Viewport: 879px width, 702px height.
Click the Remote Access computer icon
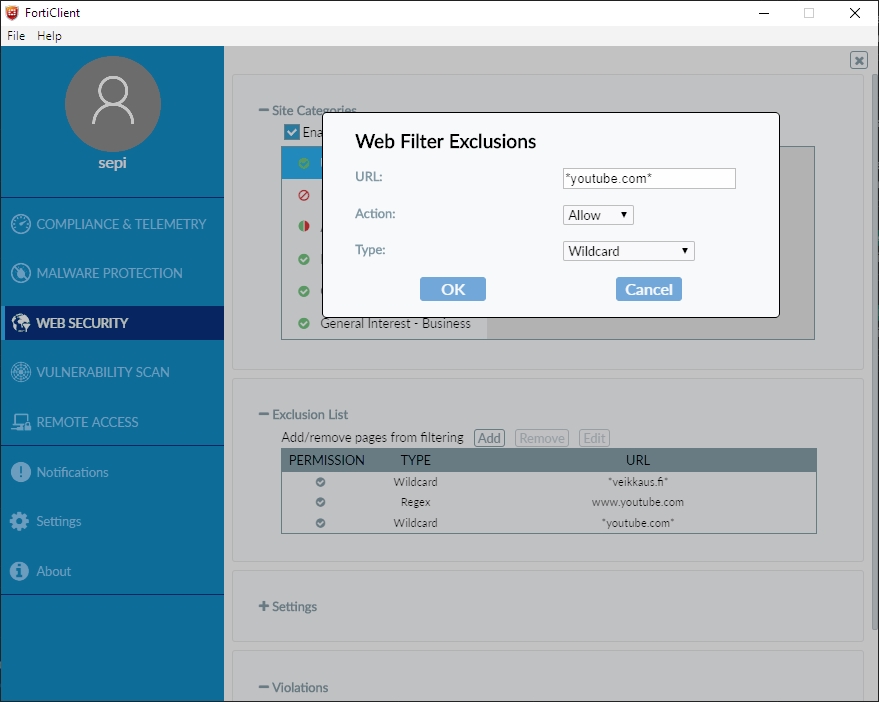[x=21, y=422]
